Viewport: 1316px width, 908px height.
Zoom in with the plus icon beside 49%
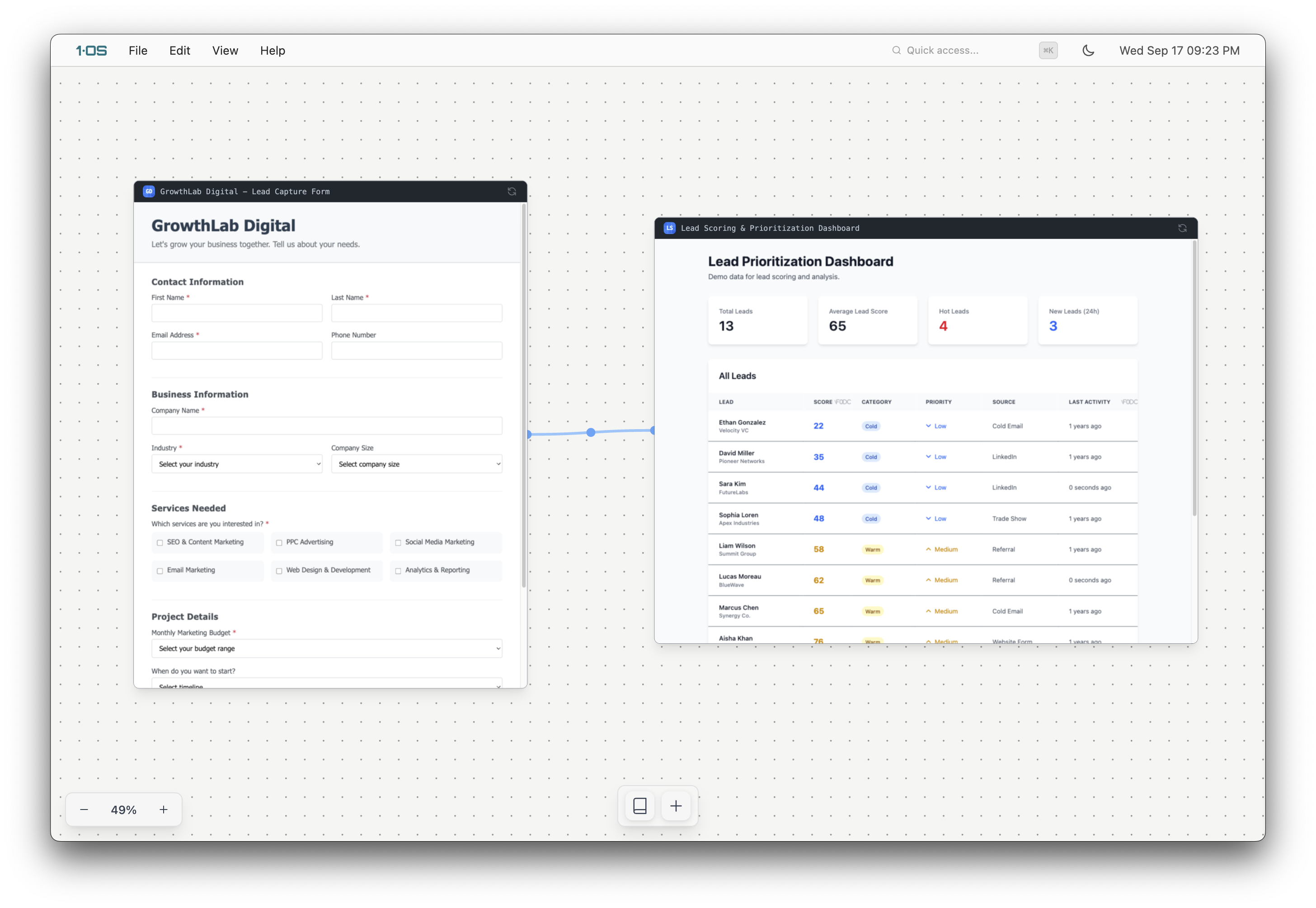(x=163, y=810)
